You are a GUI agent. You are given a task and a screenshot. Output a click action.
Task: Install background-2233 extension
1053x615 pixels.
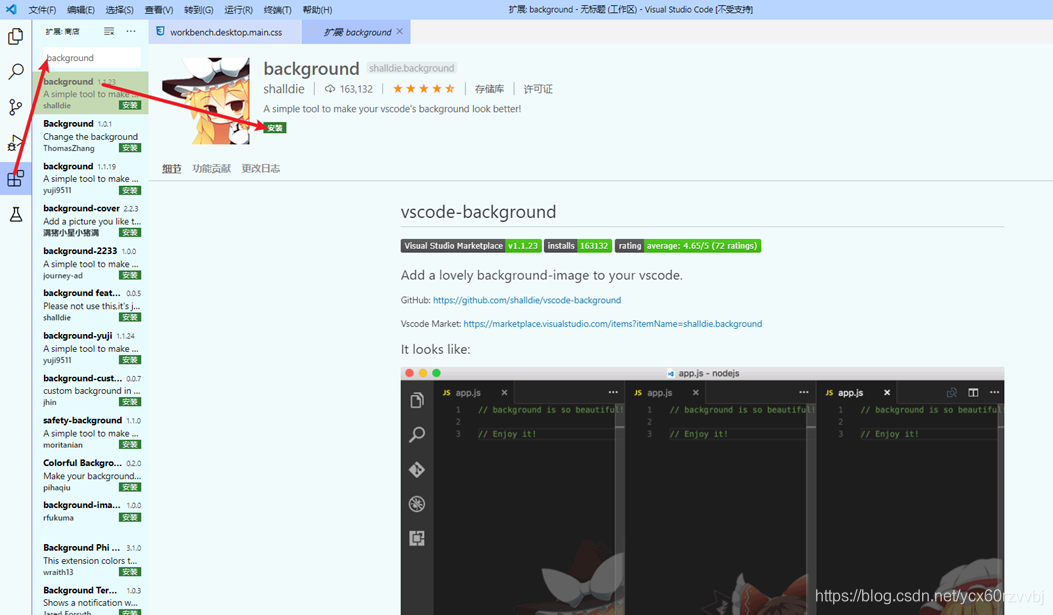point(130,275)
